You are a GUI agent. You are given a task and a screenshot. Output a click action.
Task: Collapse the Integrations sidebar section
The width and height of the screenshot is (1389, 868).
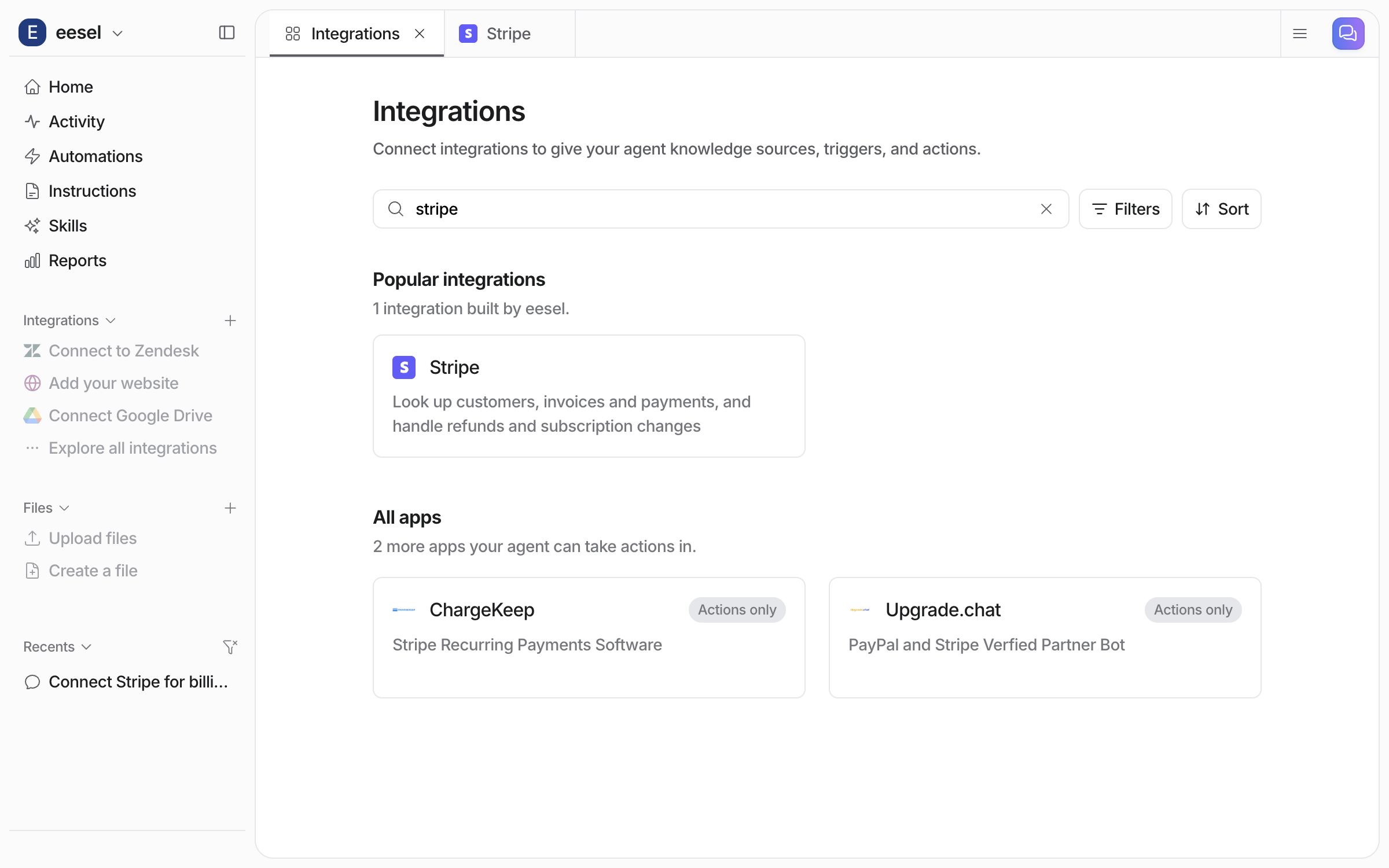pos(69,321)
